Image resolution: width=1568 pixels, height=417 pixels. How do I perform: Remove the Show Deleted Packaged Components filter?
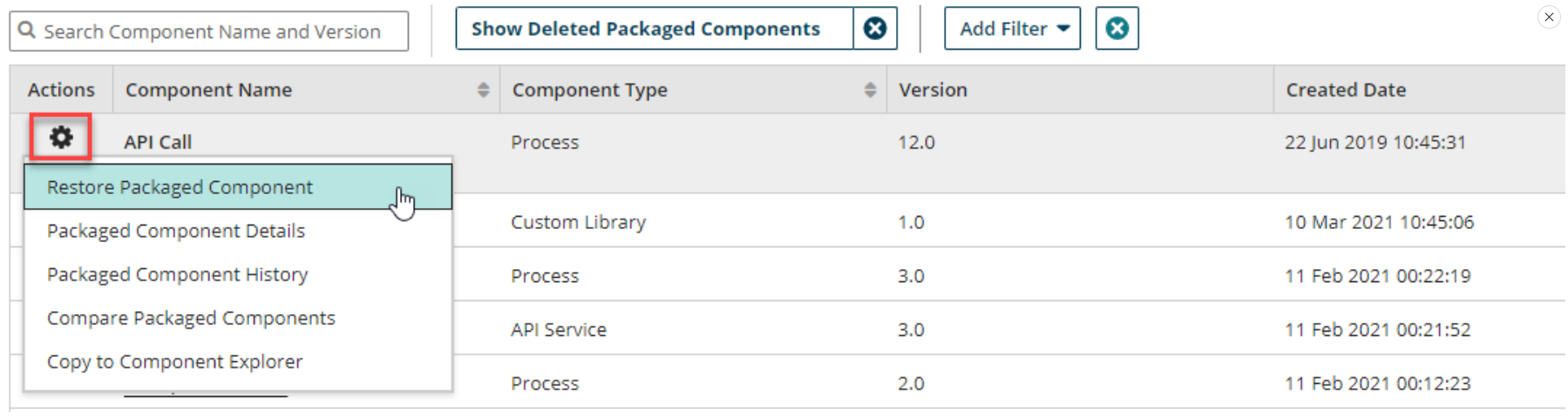click(x=874, y=29)
